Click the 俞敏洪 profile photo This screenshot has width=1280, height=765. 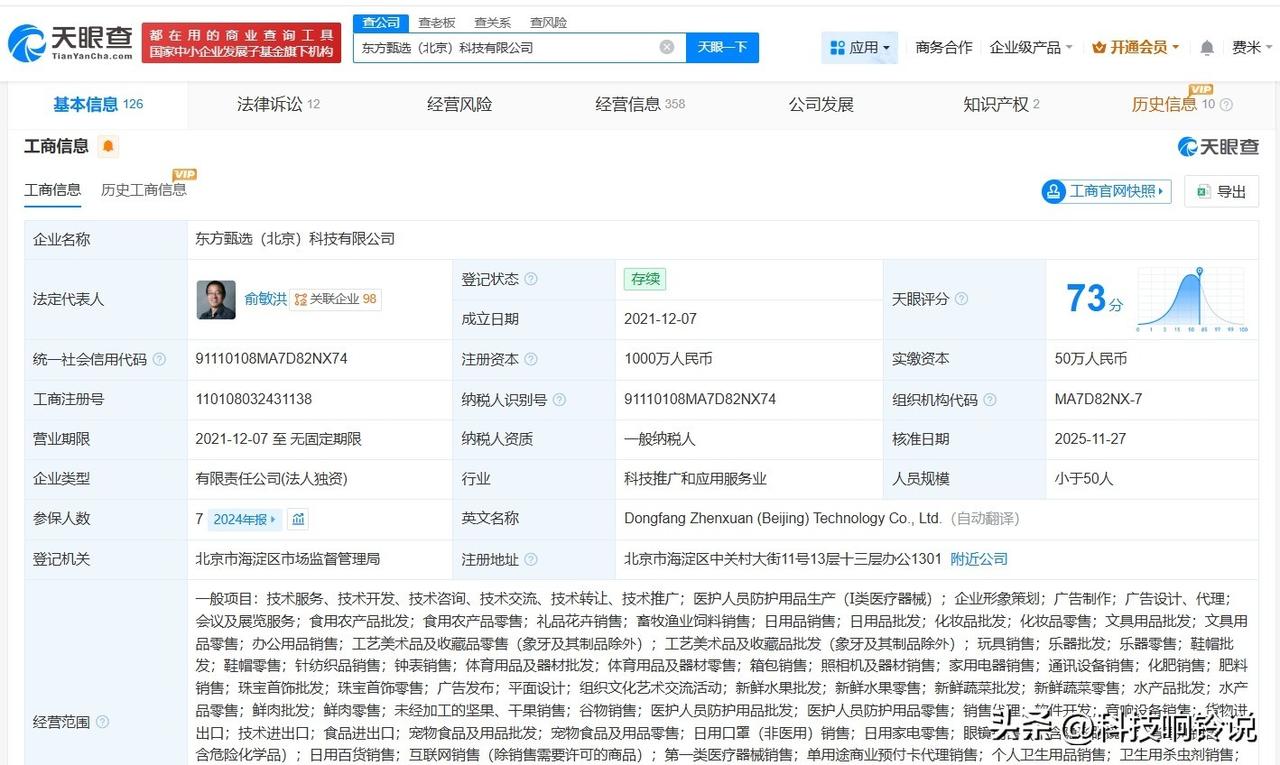click(x=216, y=299)
